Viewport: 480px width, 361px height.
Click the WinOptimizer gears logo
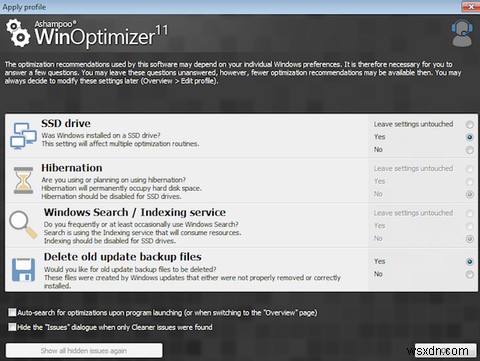(x=18, y=33)
